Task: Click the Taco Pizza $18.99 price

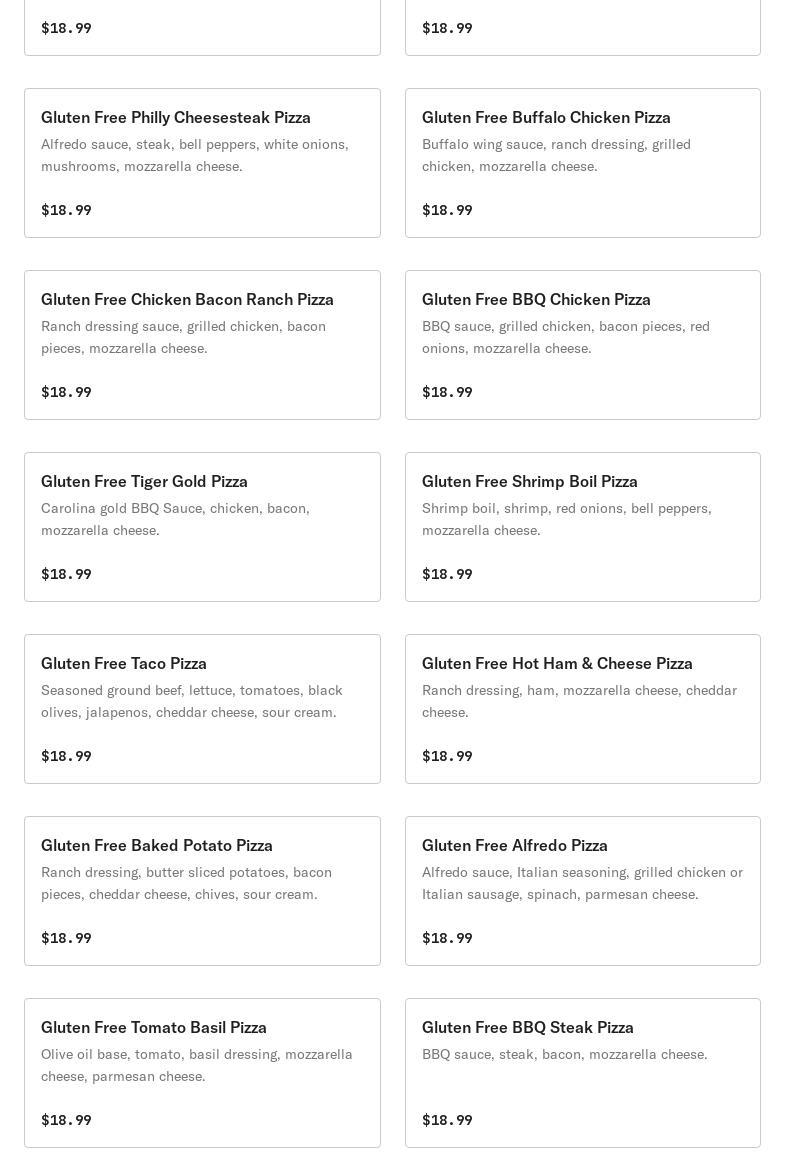Action: coord(66,756)
